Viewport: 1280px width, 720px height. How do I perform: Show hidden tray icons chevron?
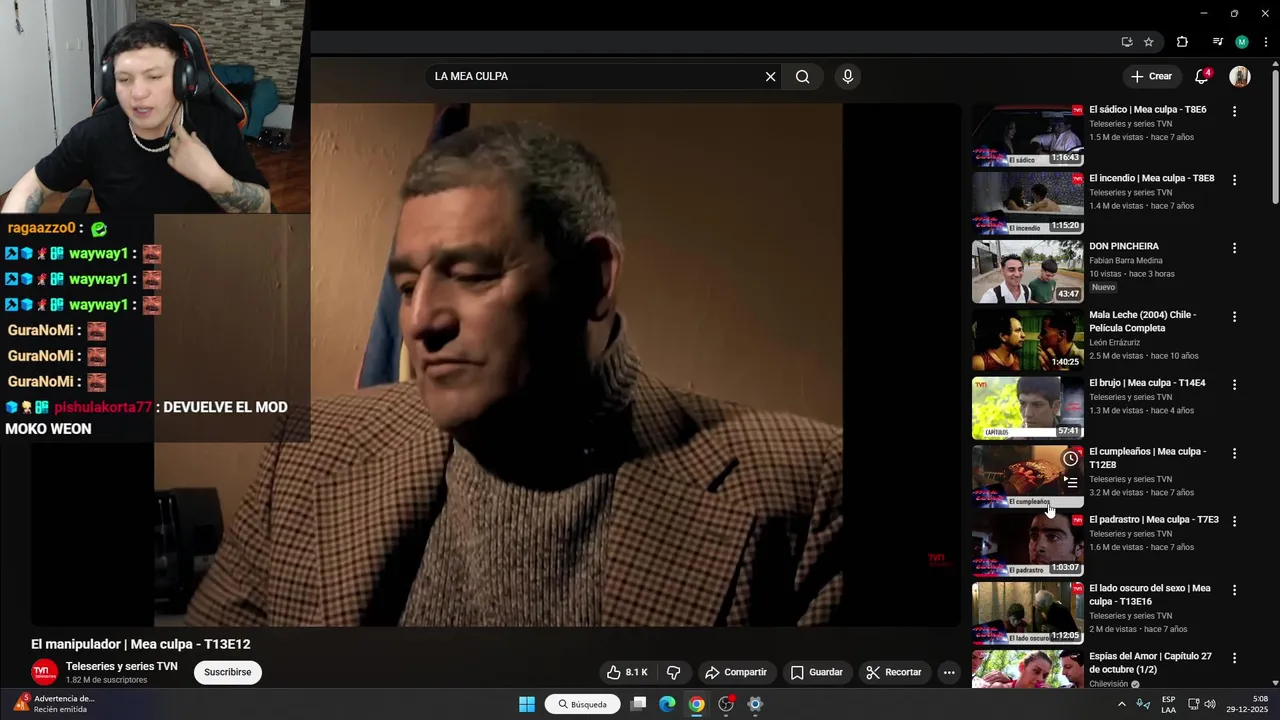(x=1121, y=704)
